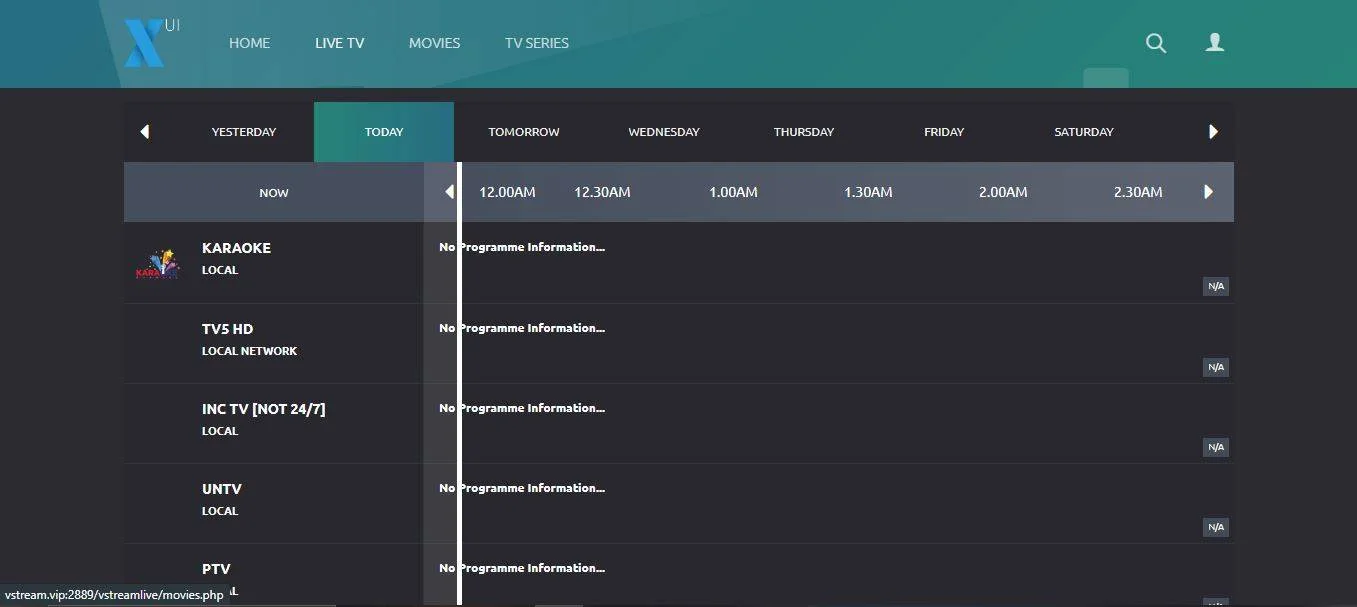This screenshot has width=1357, height=607.
Task: Select the 12.00AM time slot
Action: click(x=507, y=192)
